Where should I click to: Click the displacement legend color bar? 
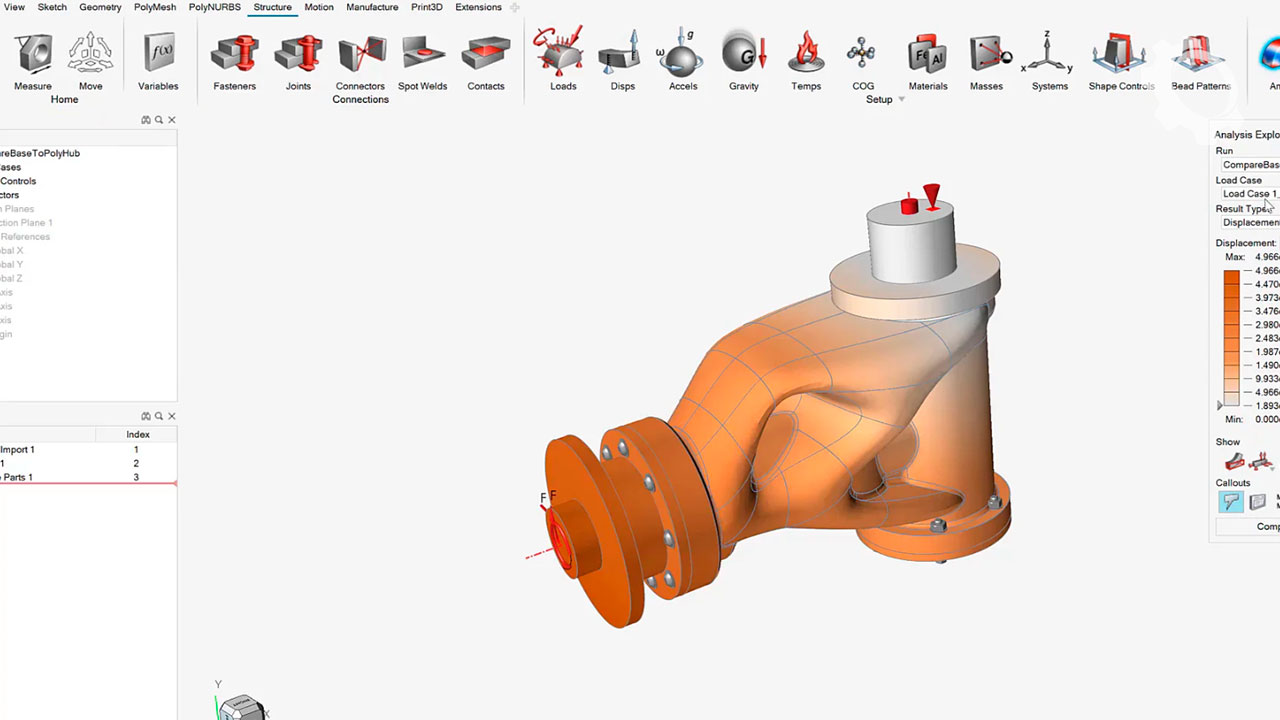coord(1231,337)
